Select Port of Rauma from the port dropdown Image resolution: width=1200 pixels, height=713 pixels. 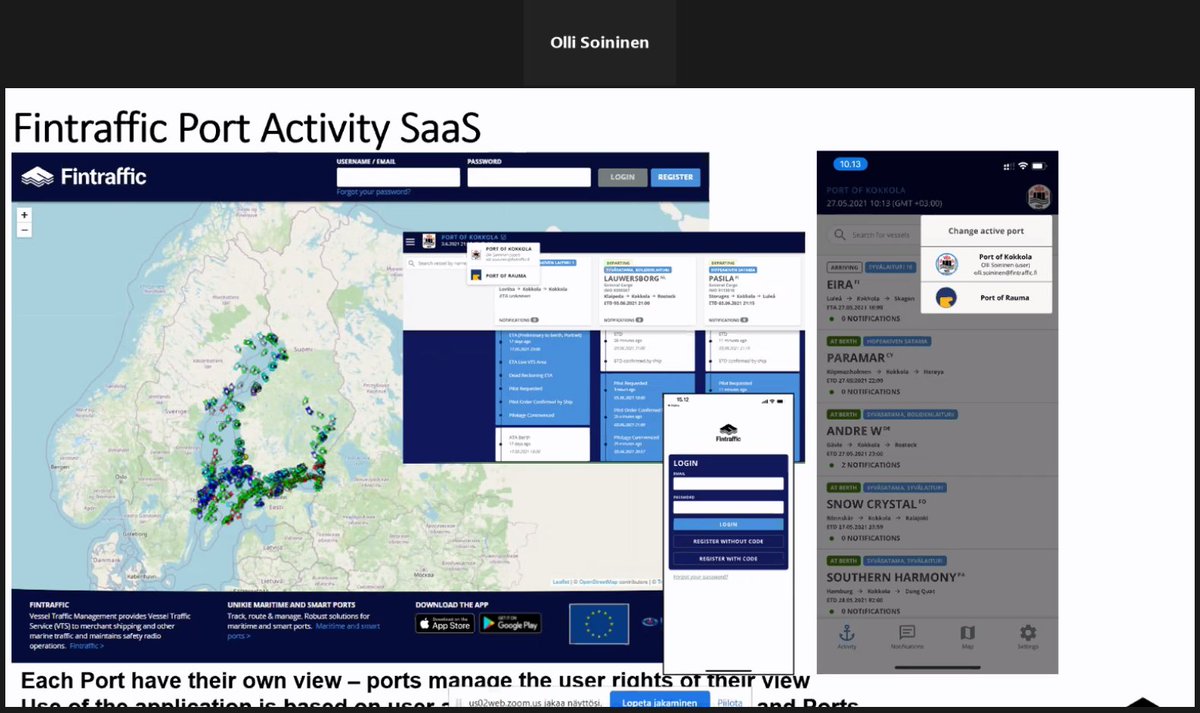coord(505,275)
